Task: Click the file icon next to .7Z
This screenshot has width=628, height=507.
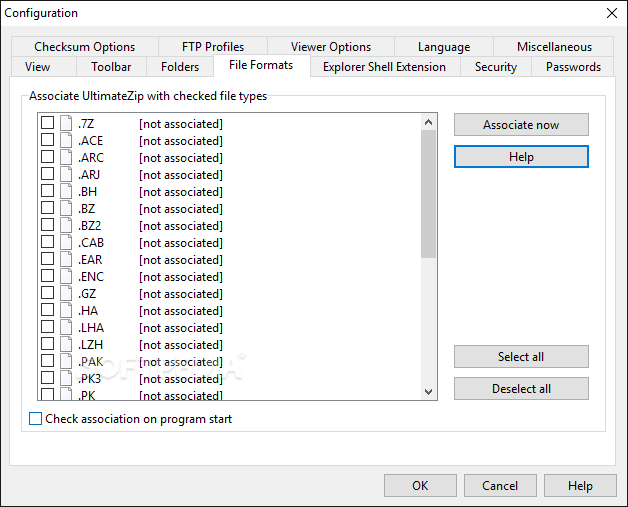Action: click(66, 123)
